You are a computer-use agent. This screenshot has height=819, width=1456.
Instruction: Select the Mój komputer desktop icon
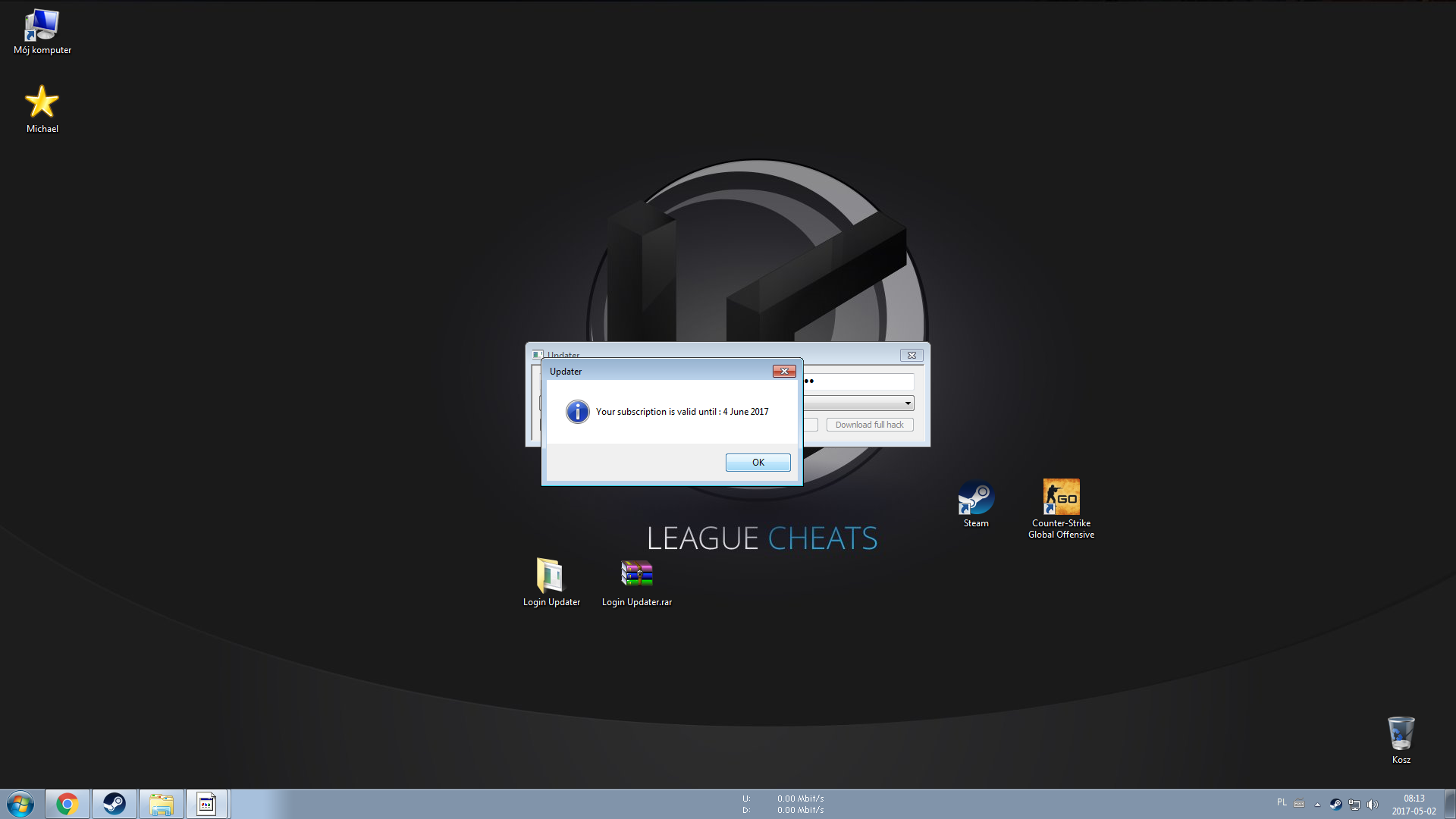pos(42,33)
